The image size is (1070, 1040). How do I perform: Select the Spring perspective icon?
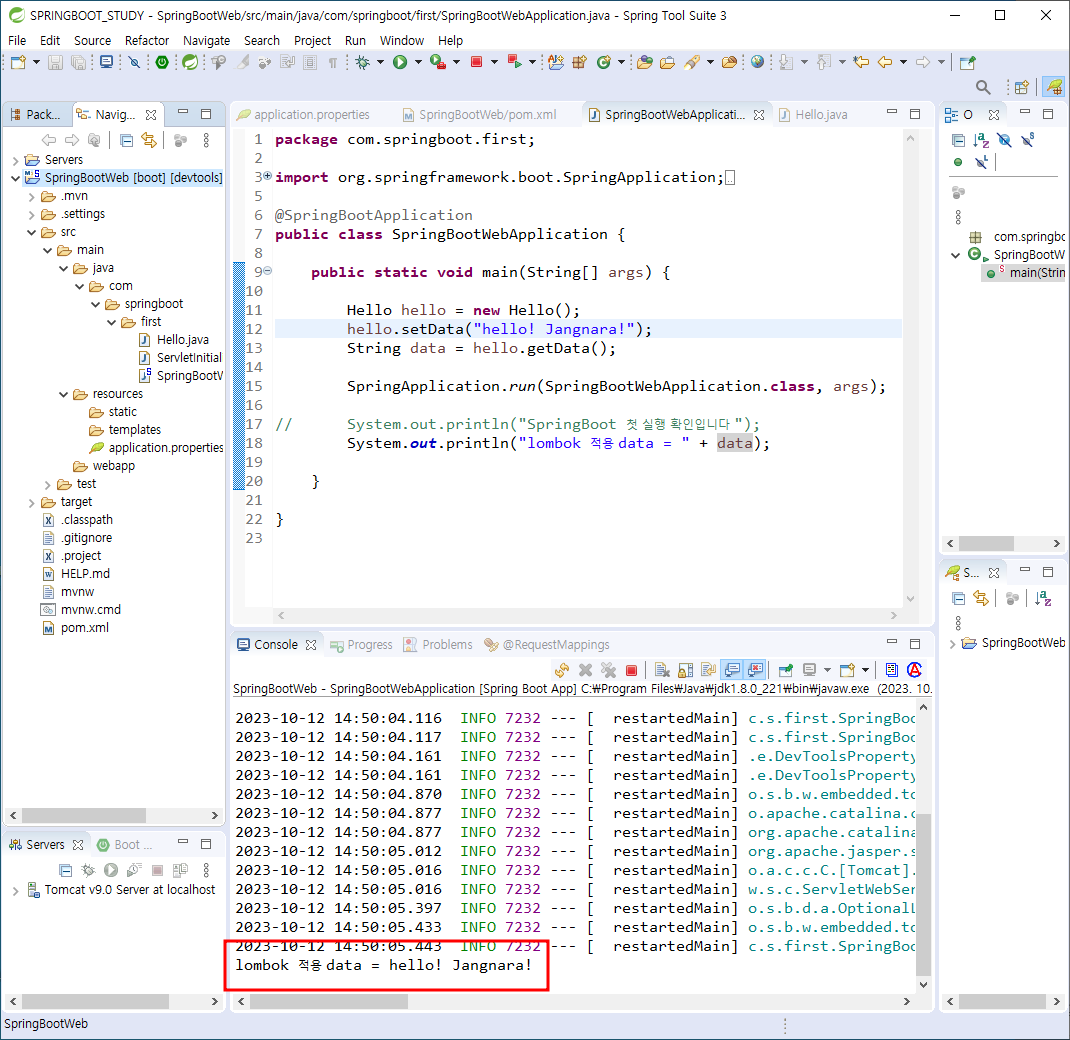(1054, 87)
